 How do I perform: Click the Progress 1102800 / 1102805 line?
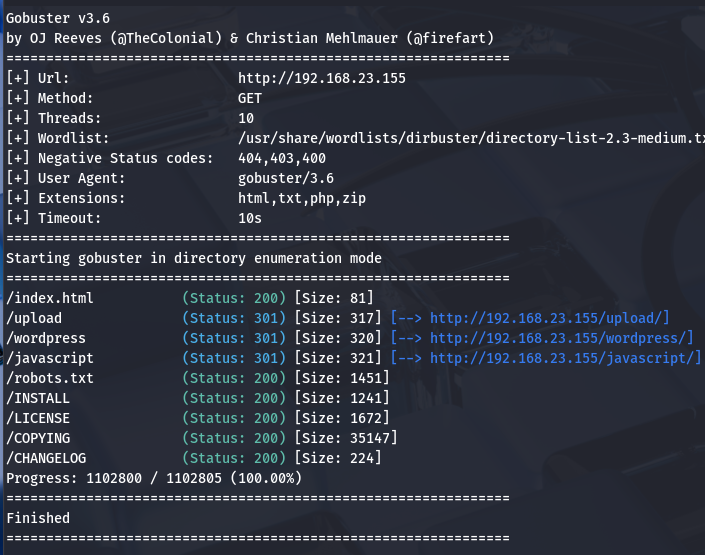pyautogui.click(x=154, y=478)
